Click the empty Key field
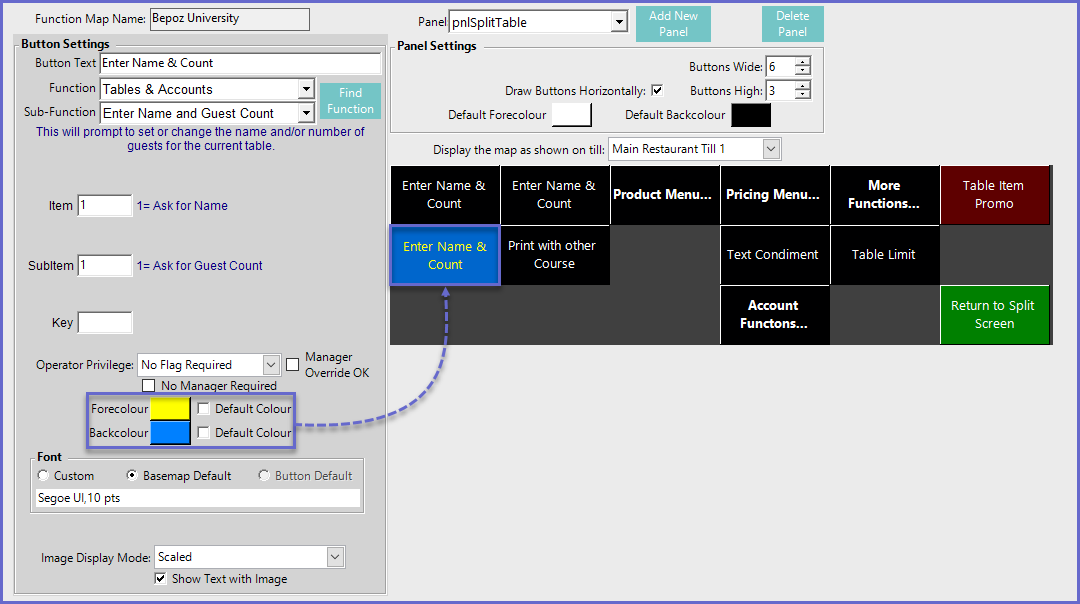The image size is (1080, 604). [x=105, y=322]
